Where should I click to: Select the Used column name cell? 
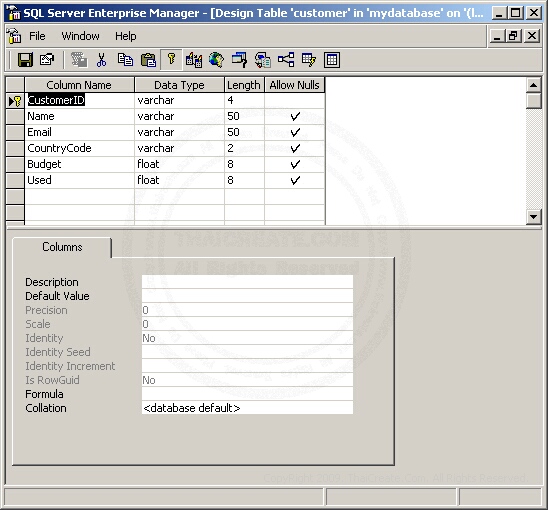(x=80, y=180)
